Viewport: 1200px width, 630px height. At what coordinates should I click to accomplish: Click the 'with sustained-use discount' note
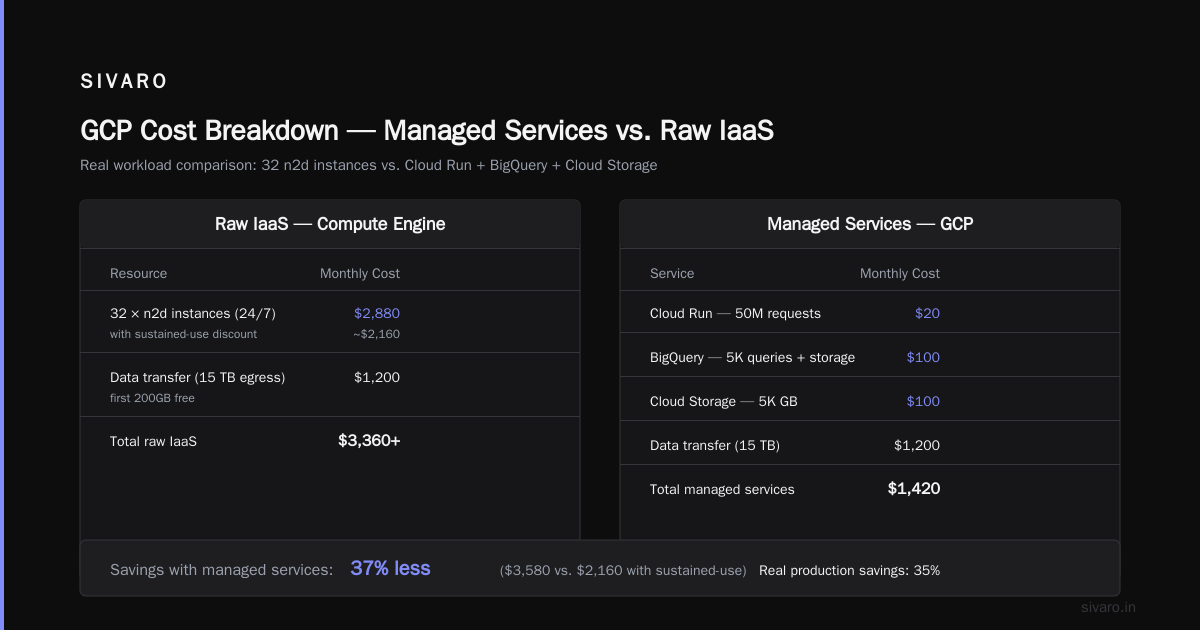[183, 334]
